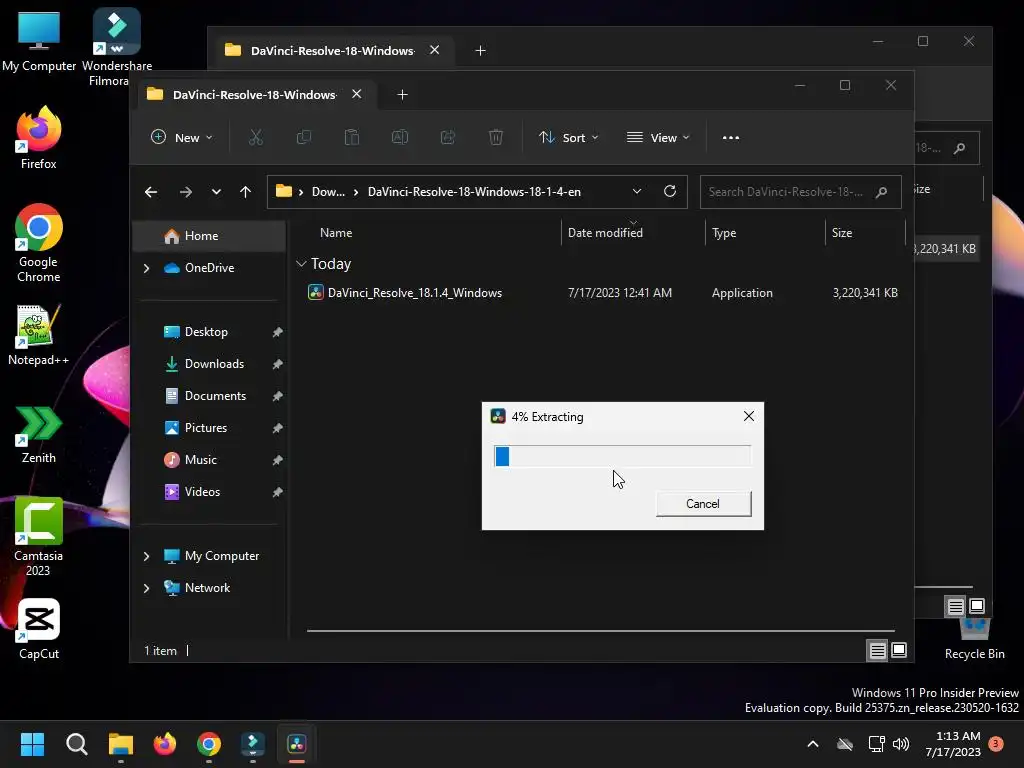Switch to details view in front window
The width and height of the screenshot is (1024, 768).
click(x=877, y=650)
